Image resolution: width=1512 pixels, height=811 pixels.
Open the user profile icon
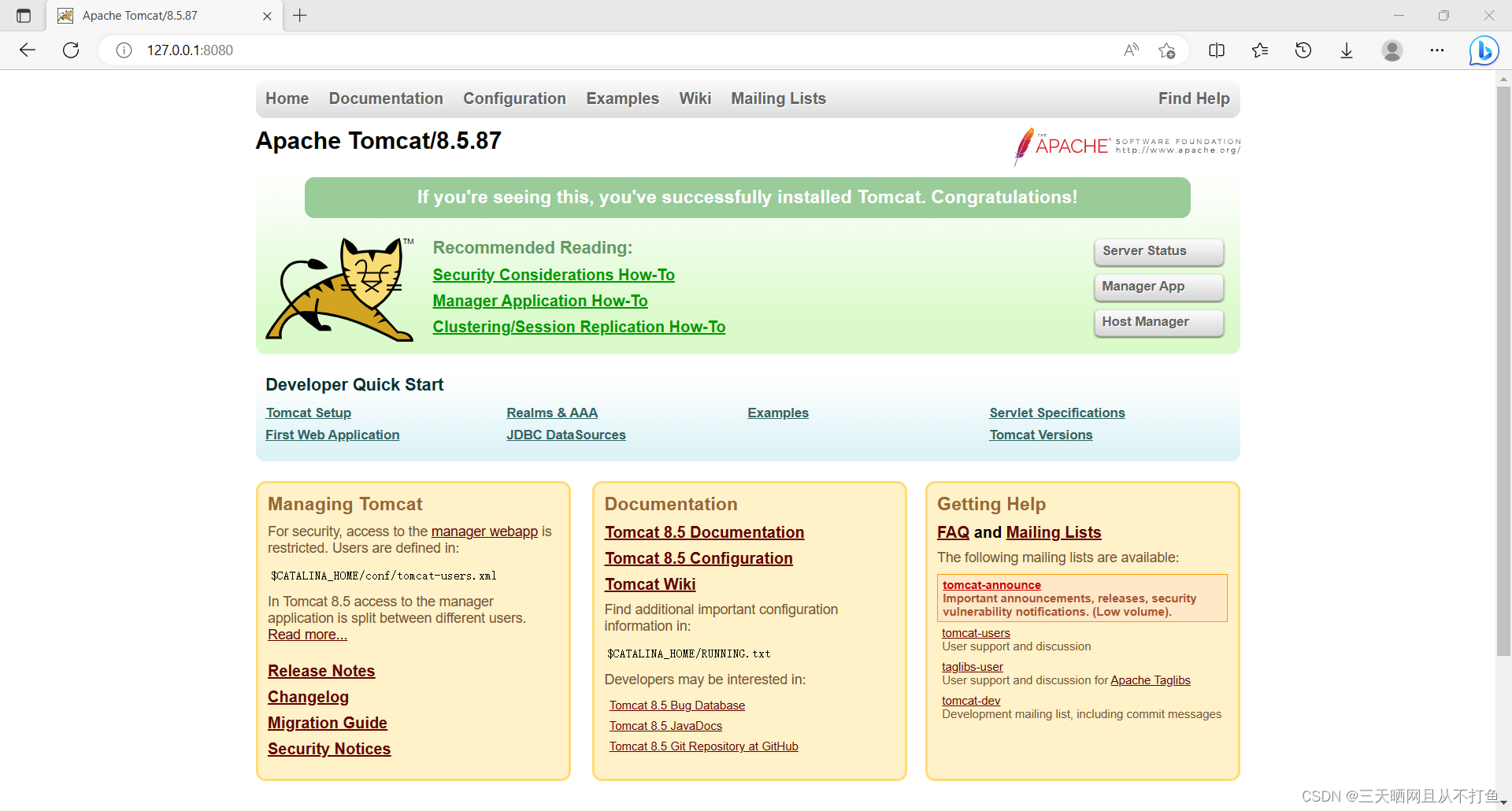(1392, 50)
